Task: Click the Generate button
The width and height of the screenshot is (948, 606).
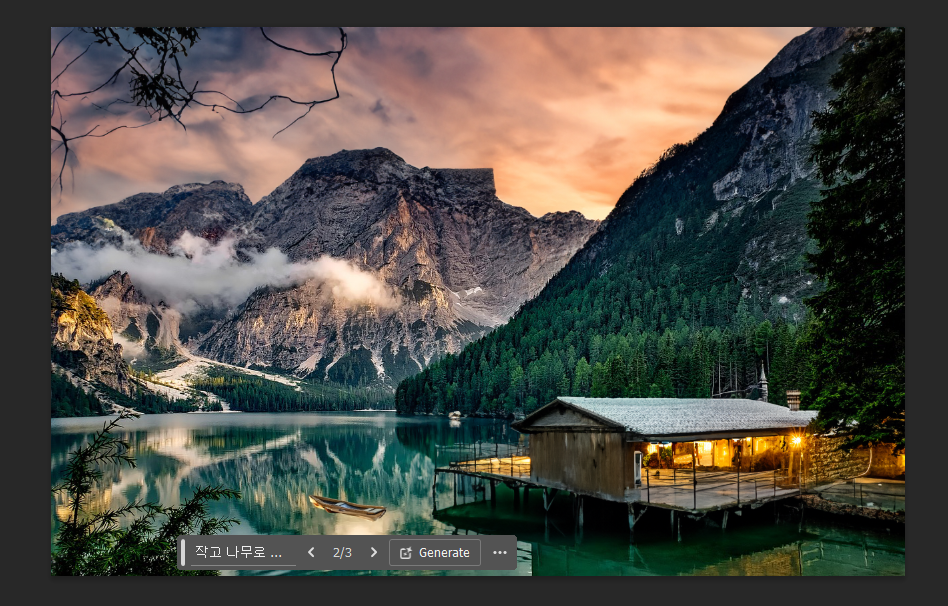Action: point(435,552)
